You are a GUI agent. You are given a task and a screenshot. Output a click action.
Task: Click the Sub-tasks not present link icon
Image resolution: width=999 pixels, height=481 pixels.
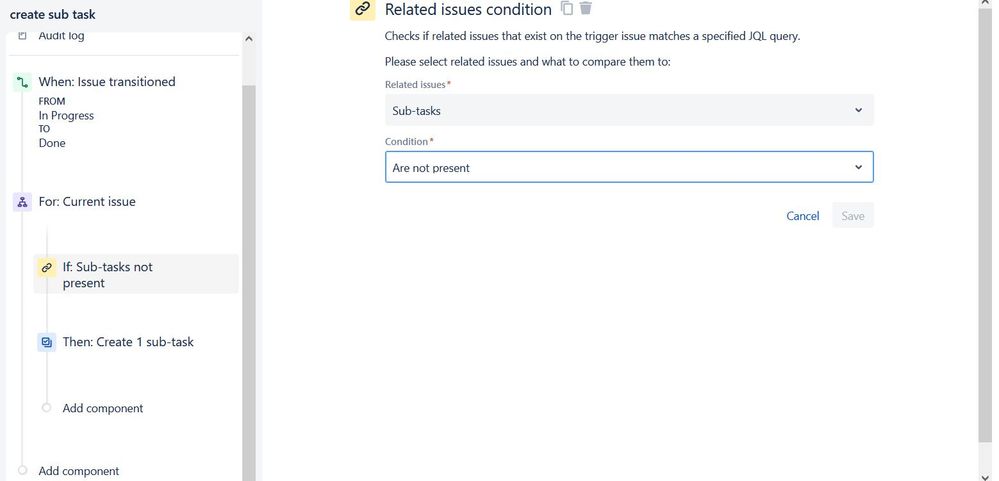pyautogui.click(x=46, y=268)
